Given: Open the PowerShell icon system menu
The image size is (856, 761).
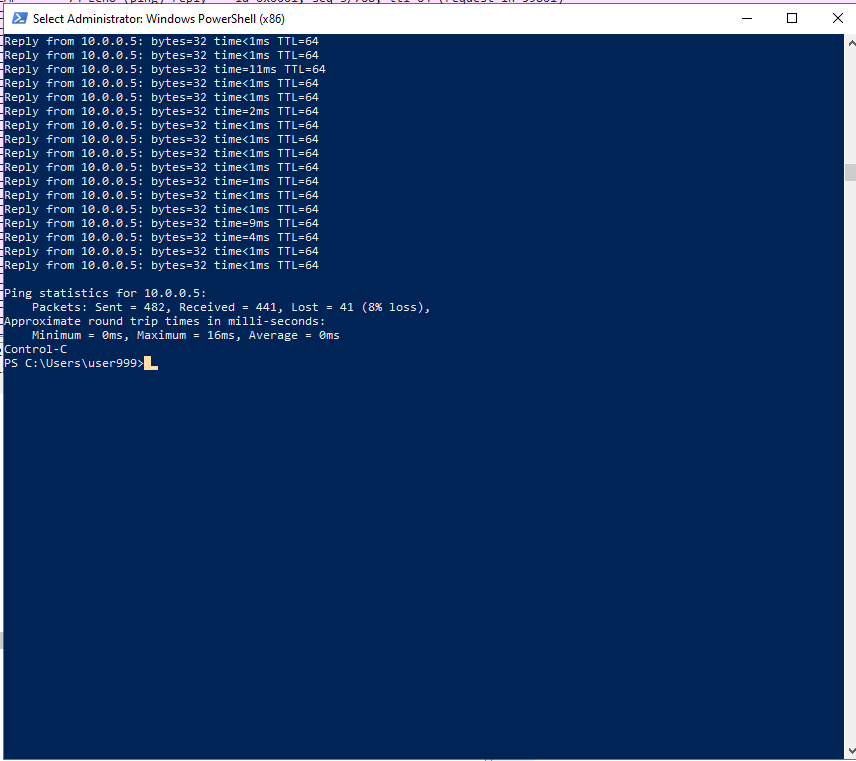Looking at the screenshot, I should click(20, 19).
